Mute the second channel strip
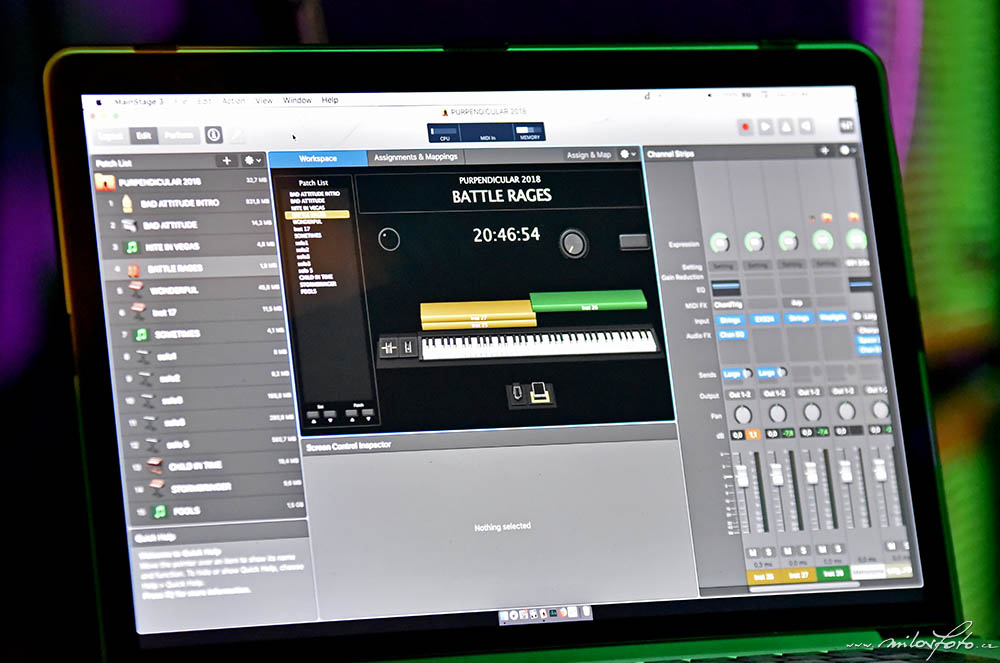1000x663 pixels. 788,551
